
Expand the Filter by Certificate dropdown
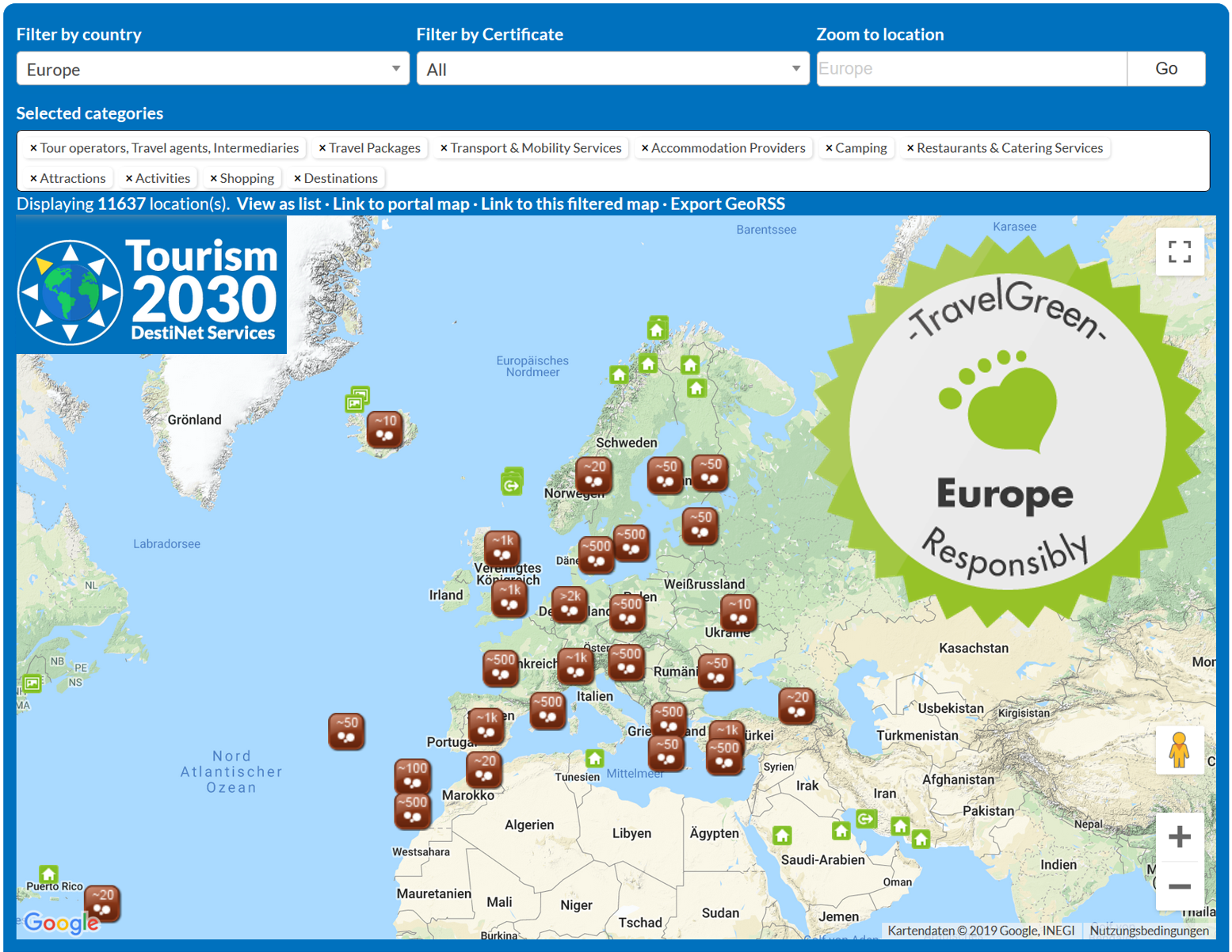pos(612,69)
